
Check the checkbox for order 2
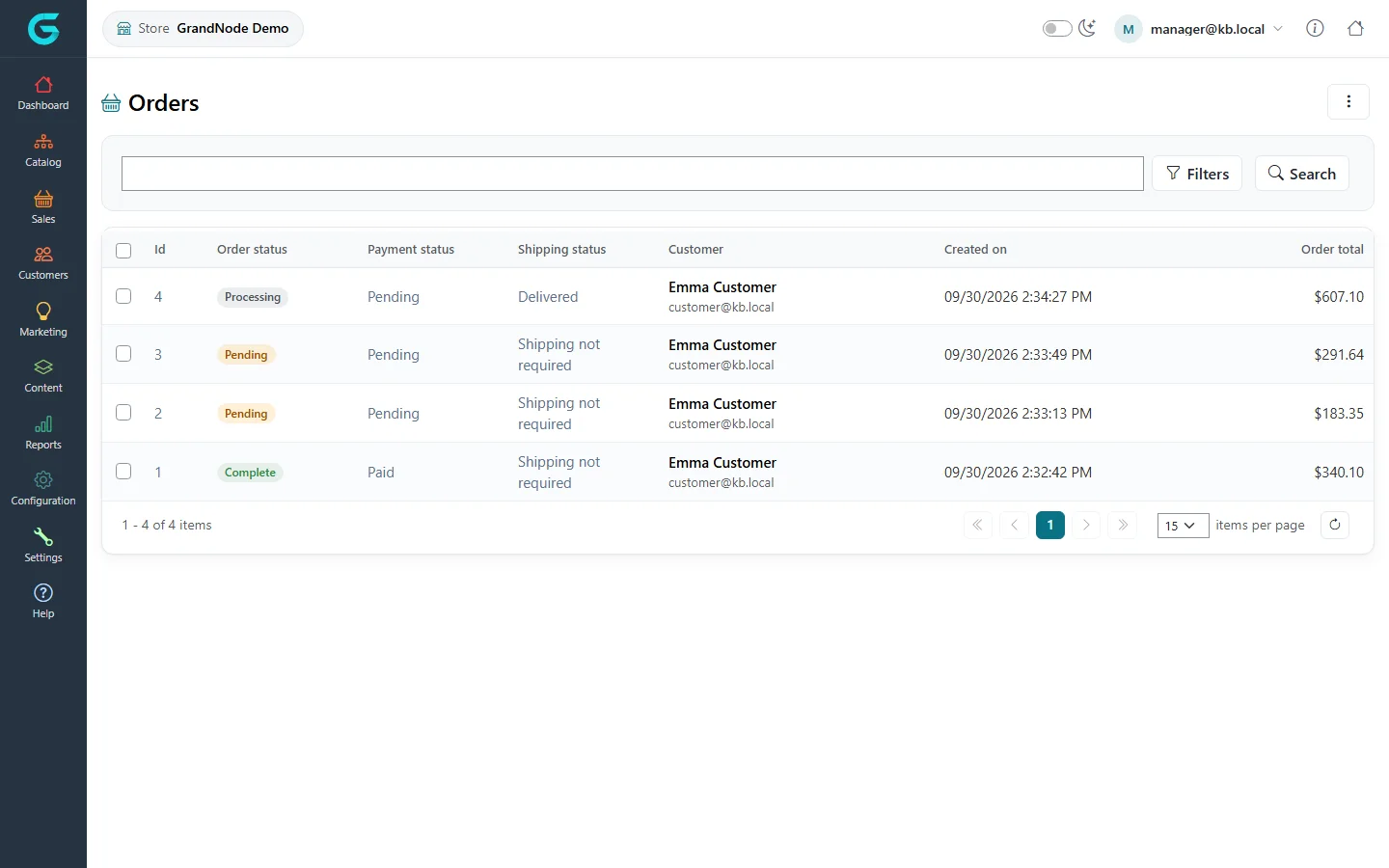[x=123, y=413]
